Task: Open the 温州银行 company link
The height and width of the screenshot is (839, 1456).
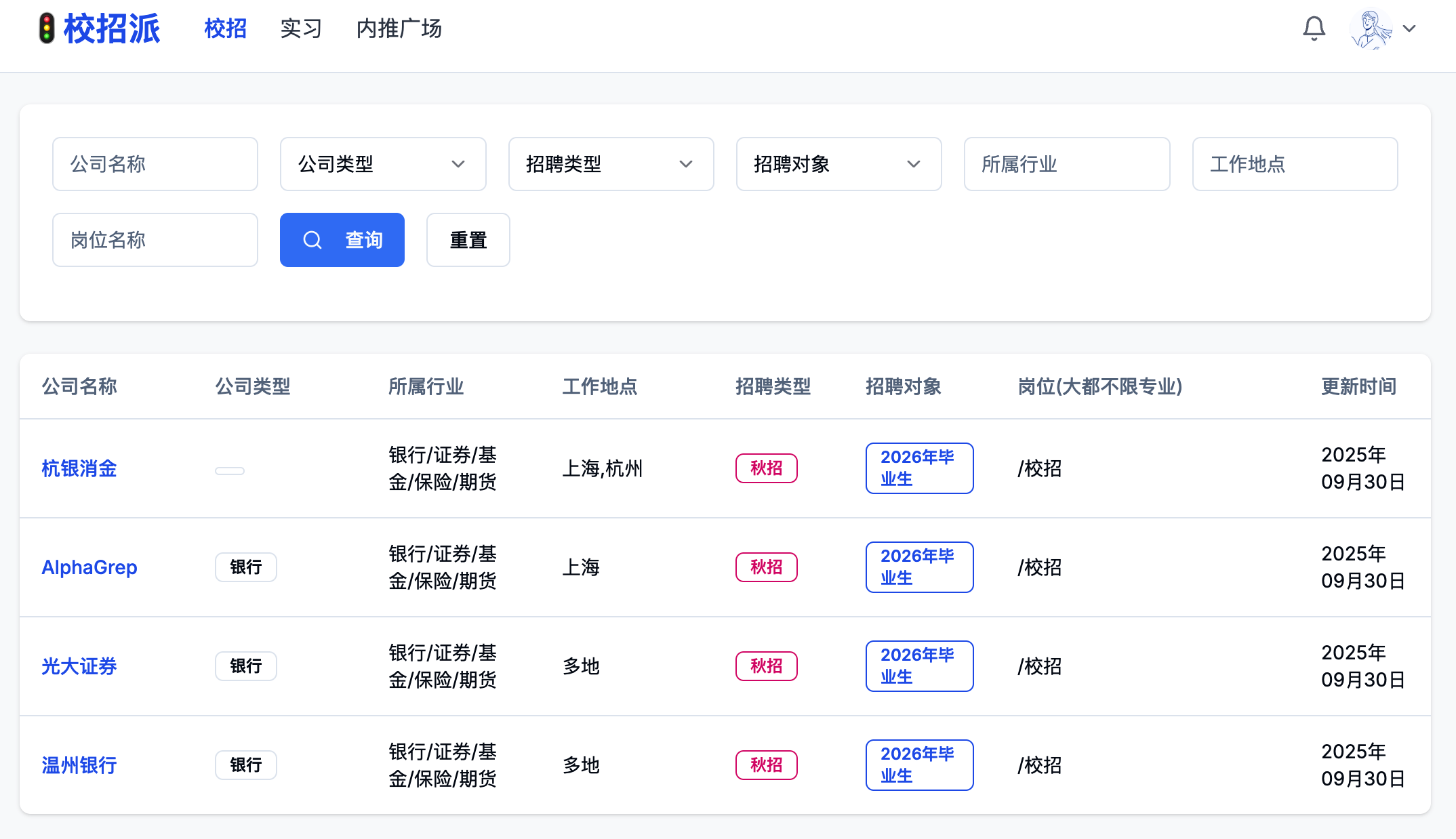Action: coord(79,765)
